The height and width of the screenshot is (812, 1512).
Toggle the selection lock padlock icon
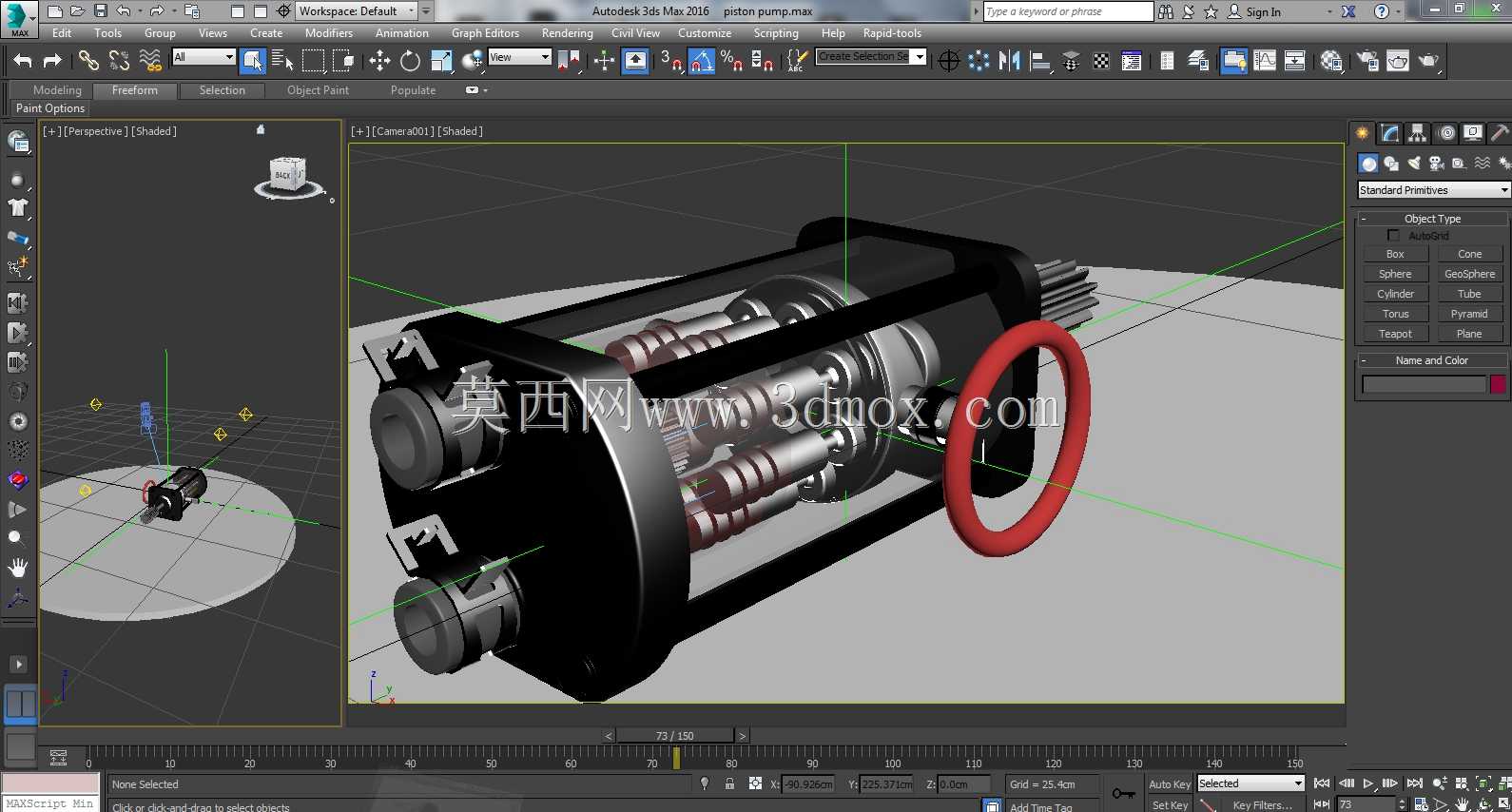[729, 784]
